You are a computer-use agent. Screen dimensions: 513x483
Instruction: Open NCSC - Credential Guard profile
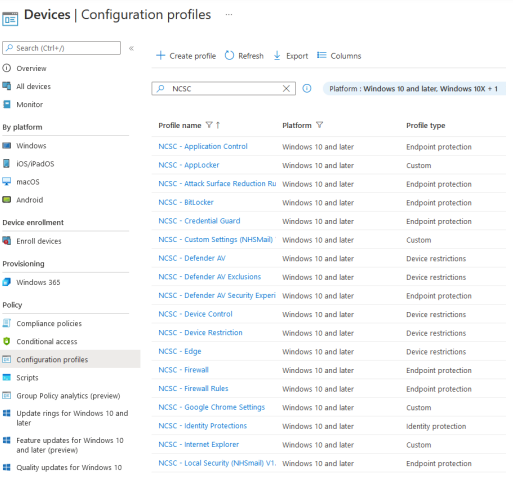coord(199,221)
